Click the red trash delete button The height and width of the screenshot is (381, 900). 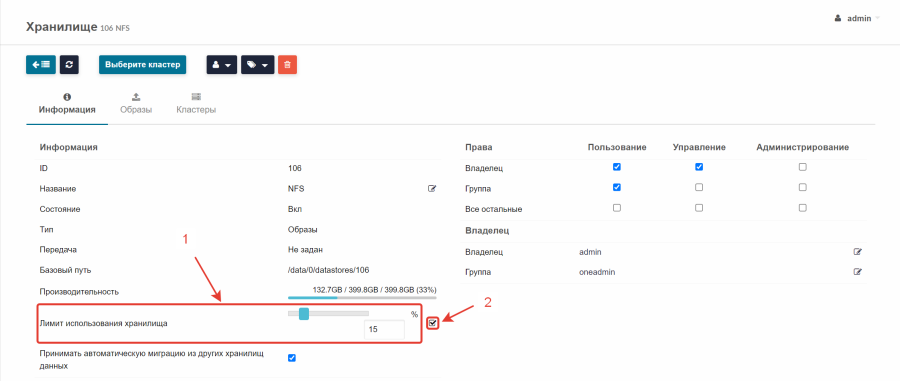(288, 65)
